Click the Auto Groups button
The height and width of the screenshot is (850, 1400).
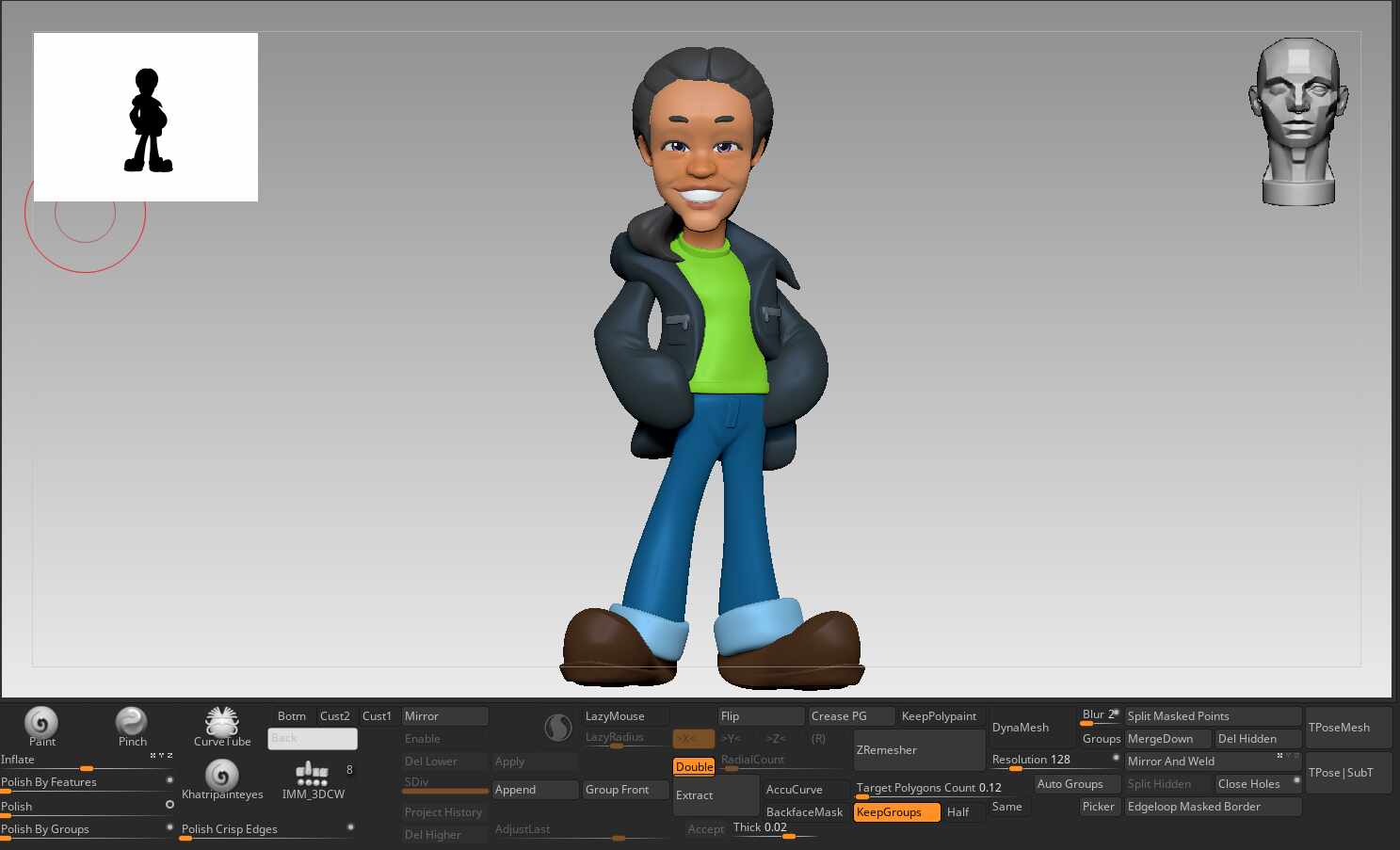pos(1077,784)
